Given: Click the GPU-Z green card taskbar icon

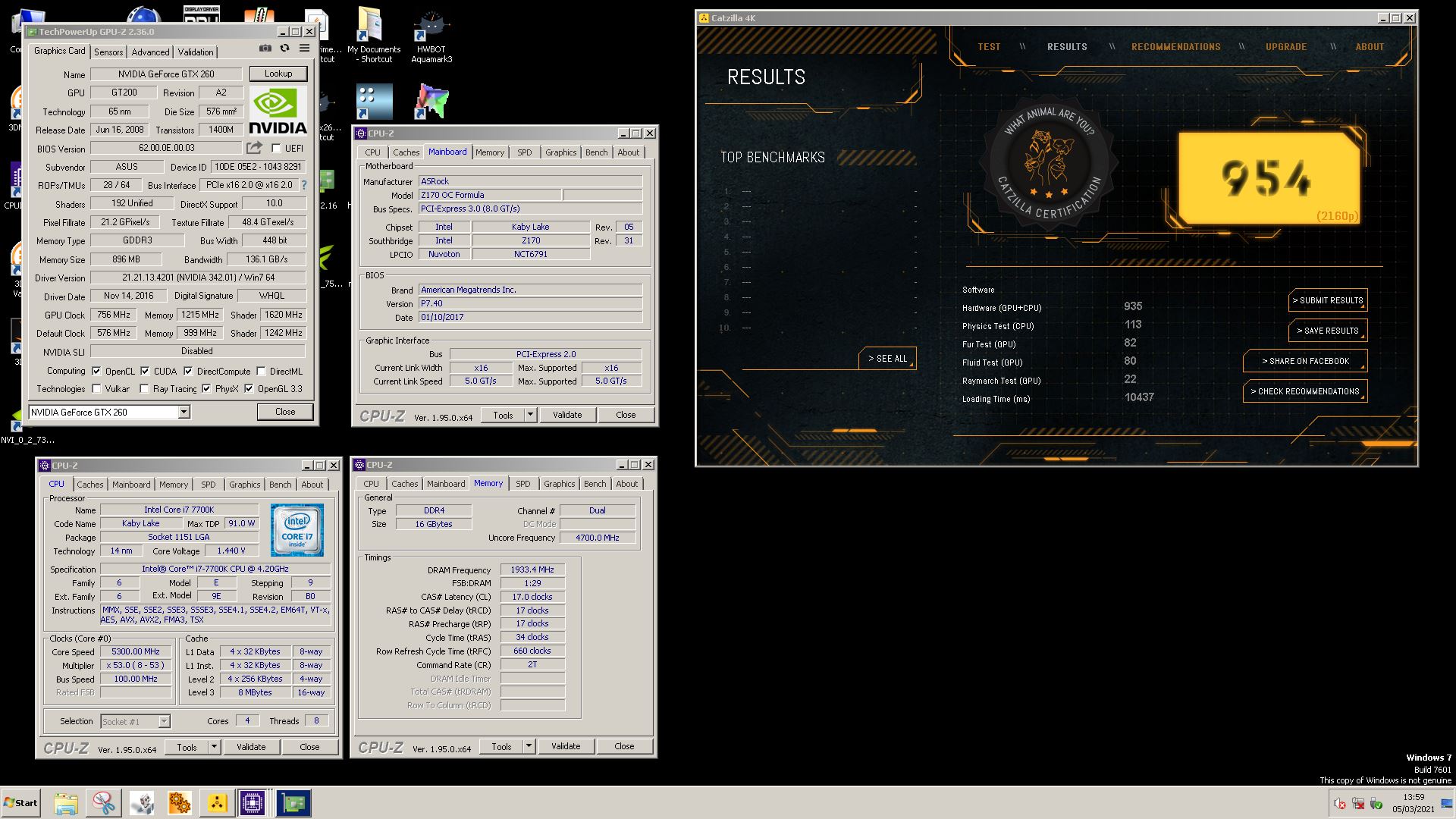Looking at the screenshot, I should (x=293, y=803).
